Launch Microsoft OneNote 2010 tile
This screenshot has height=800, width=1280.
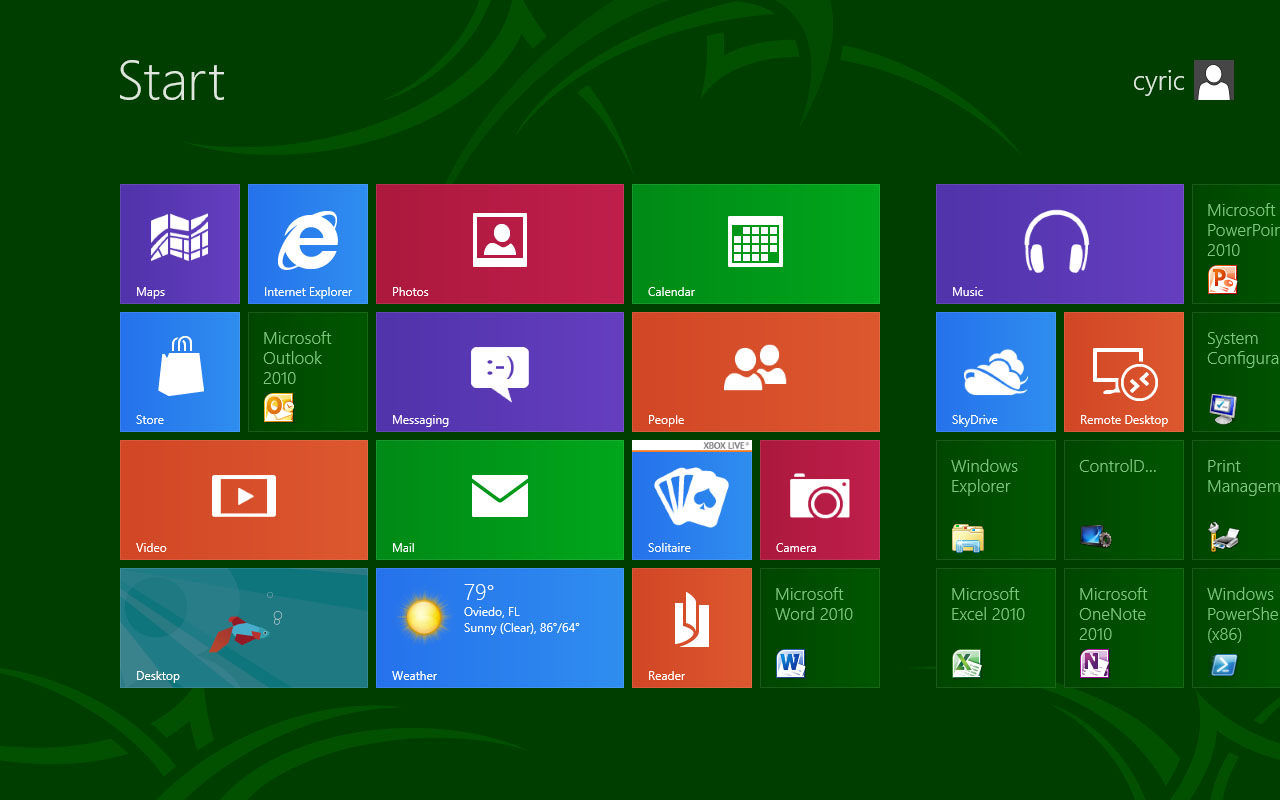click(x=1124, y=628)
